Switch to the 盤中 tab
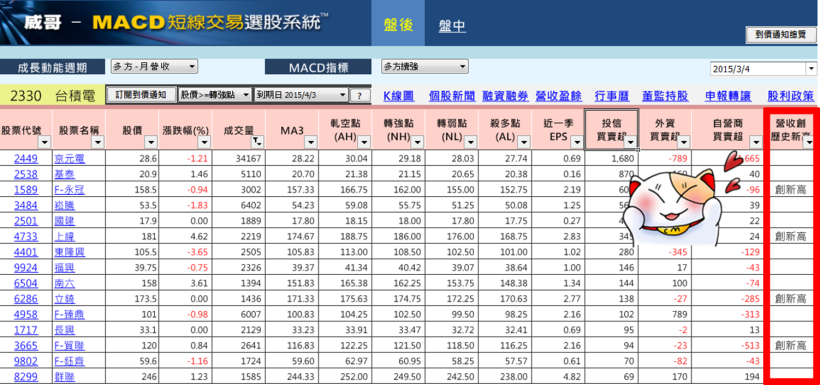Viewport: 820px width, 385px height. click(452, 26)
